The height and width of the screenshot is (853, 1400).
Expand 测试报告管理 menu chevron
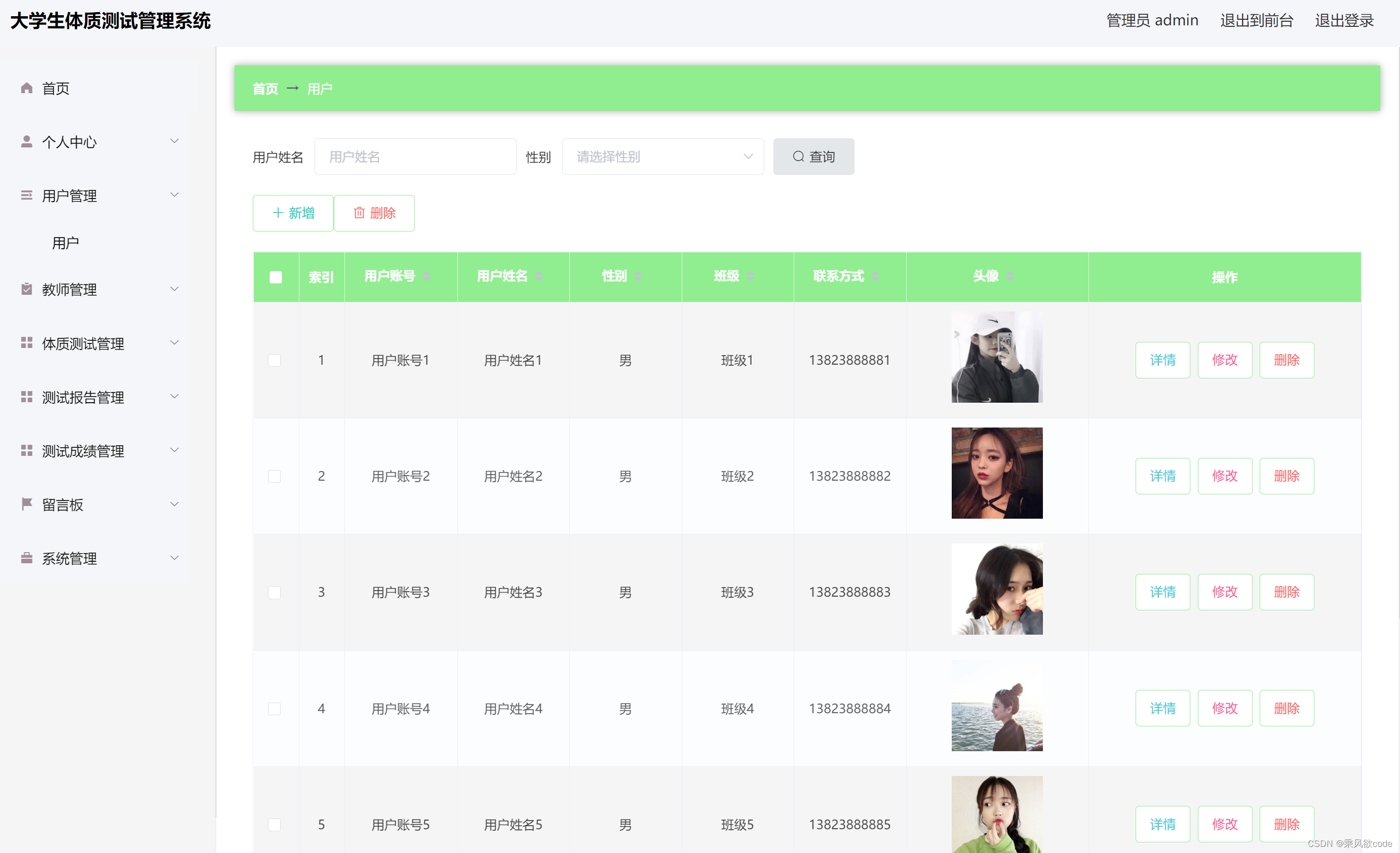(174, 397)
